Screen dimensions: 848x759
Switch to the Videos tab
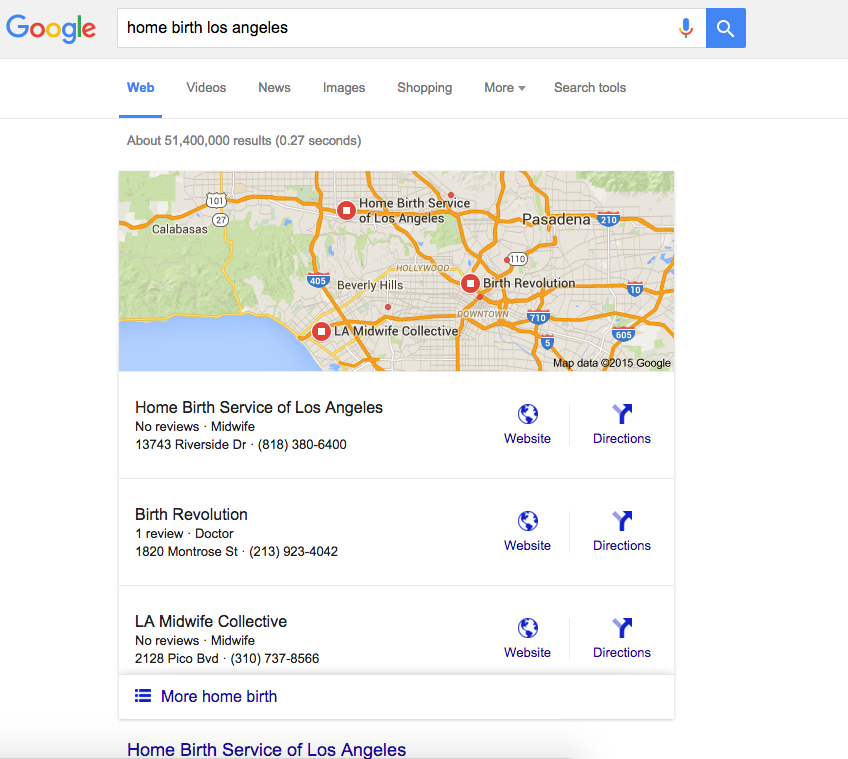(206, 88)
